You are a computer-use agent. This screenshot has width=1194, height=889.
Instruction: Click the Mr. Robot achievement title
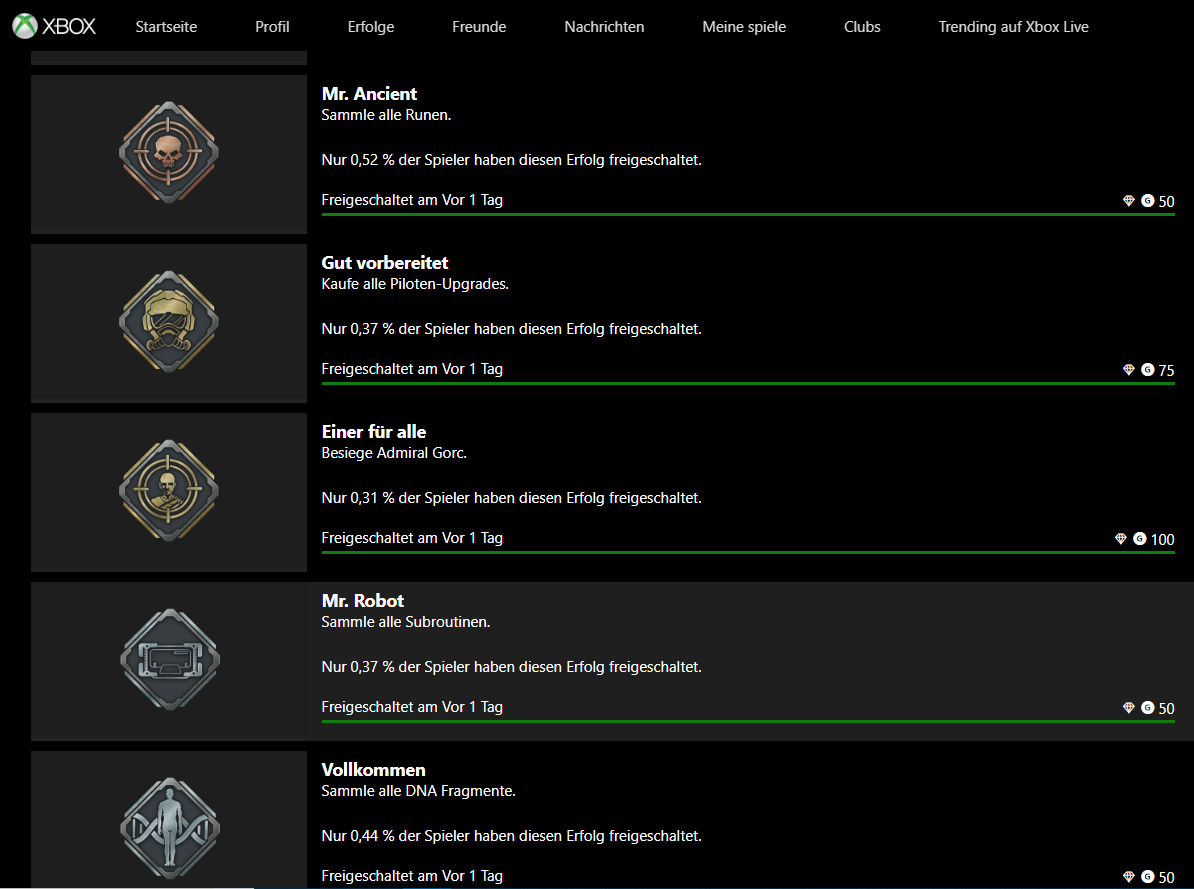(x=362, y=600)
